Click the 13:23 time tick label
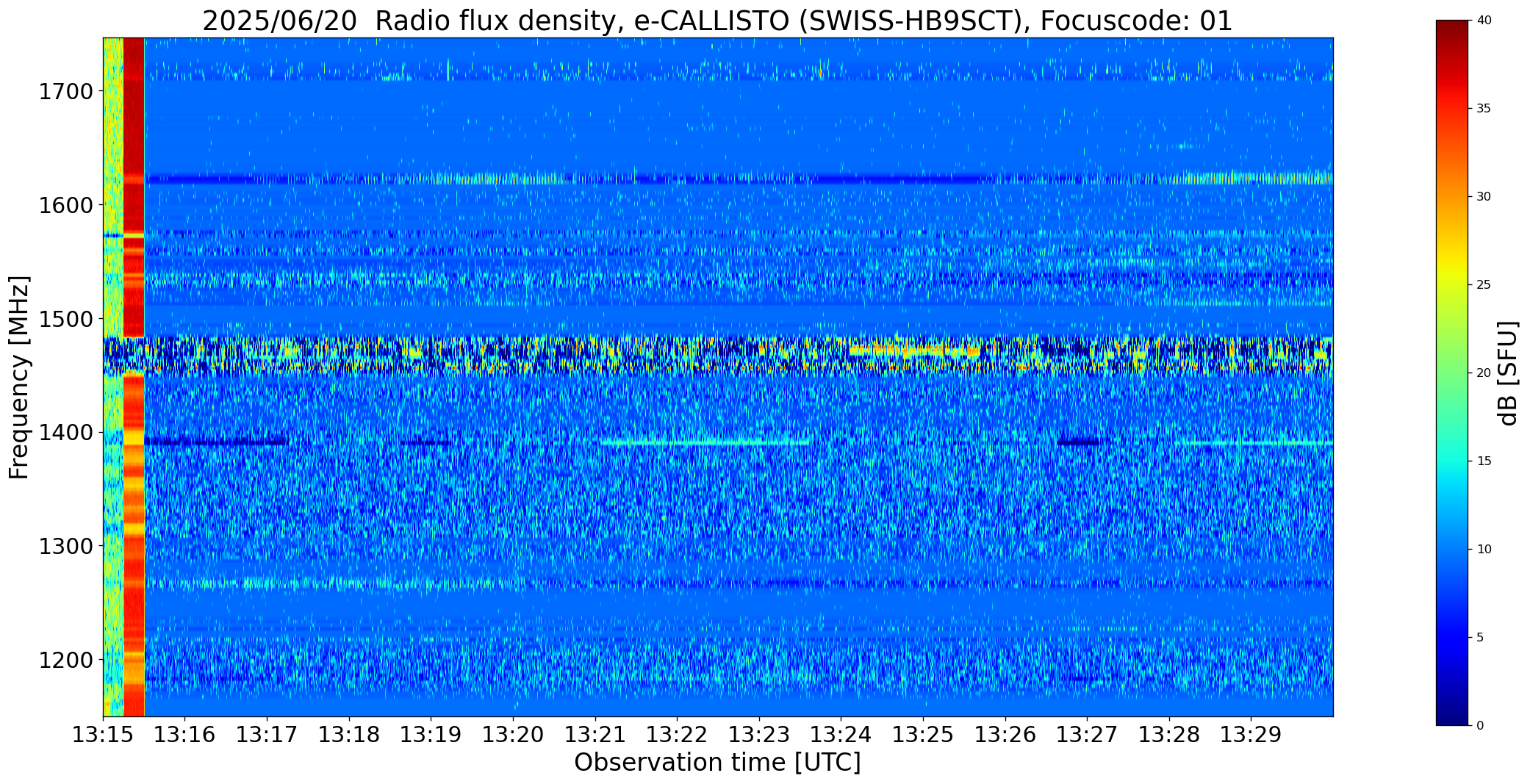 click(x=759, y=735)
